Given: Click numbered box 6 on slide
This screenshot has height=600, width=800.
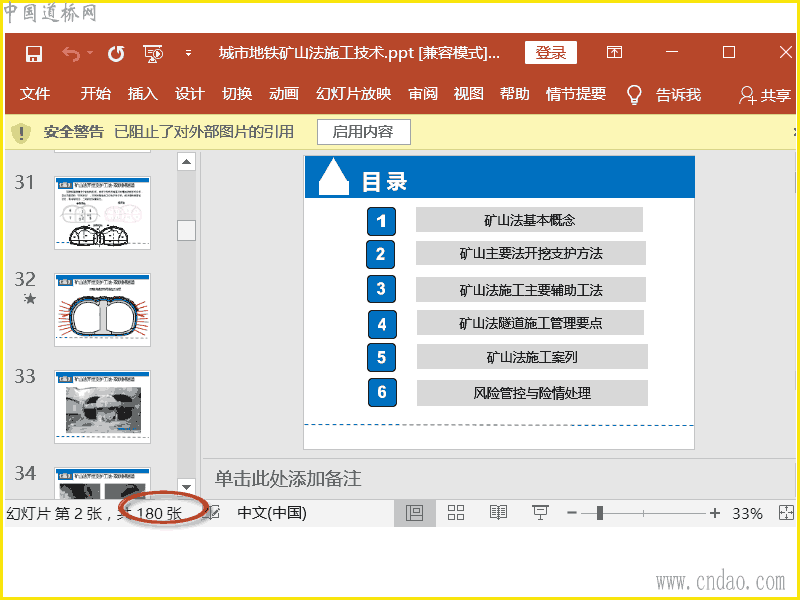Looking at the screenshot, I should click(x=382, y=392).
